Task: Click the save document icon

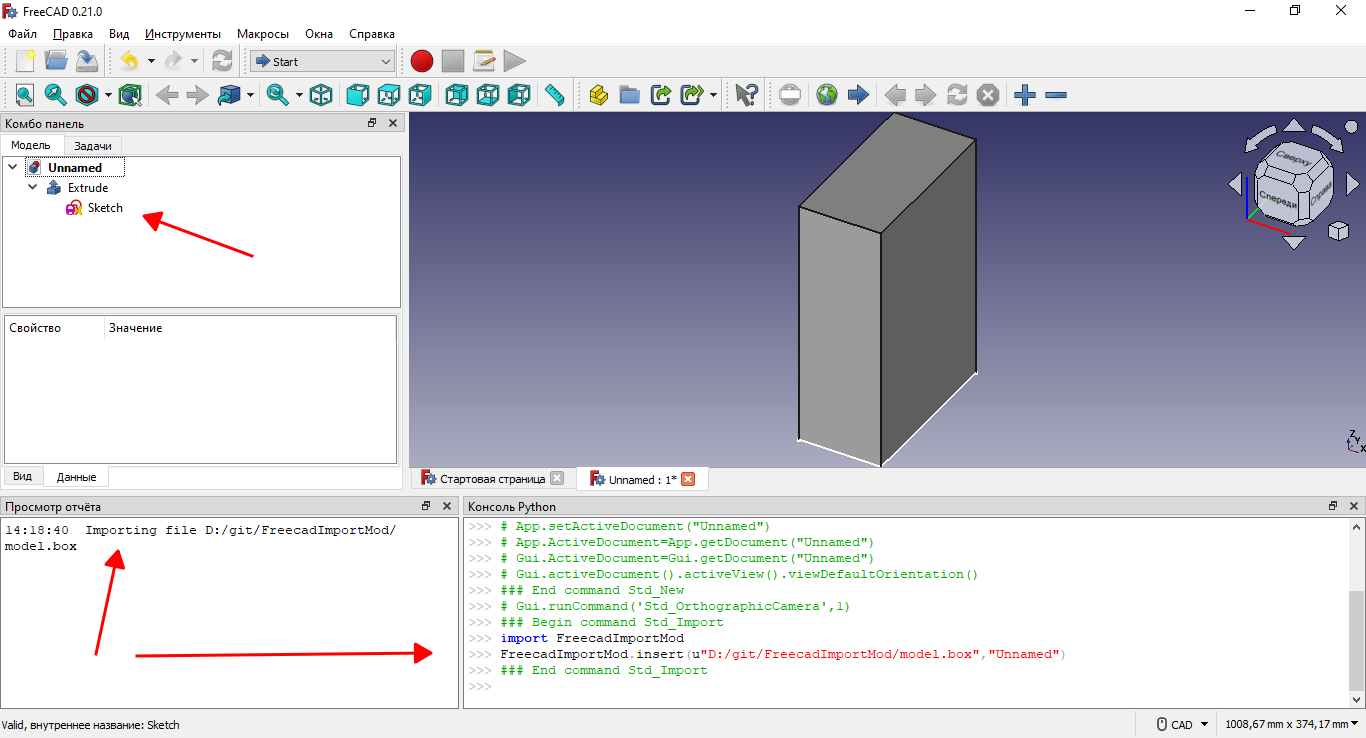Action: click(x=87, y=61)
